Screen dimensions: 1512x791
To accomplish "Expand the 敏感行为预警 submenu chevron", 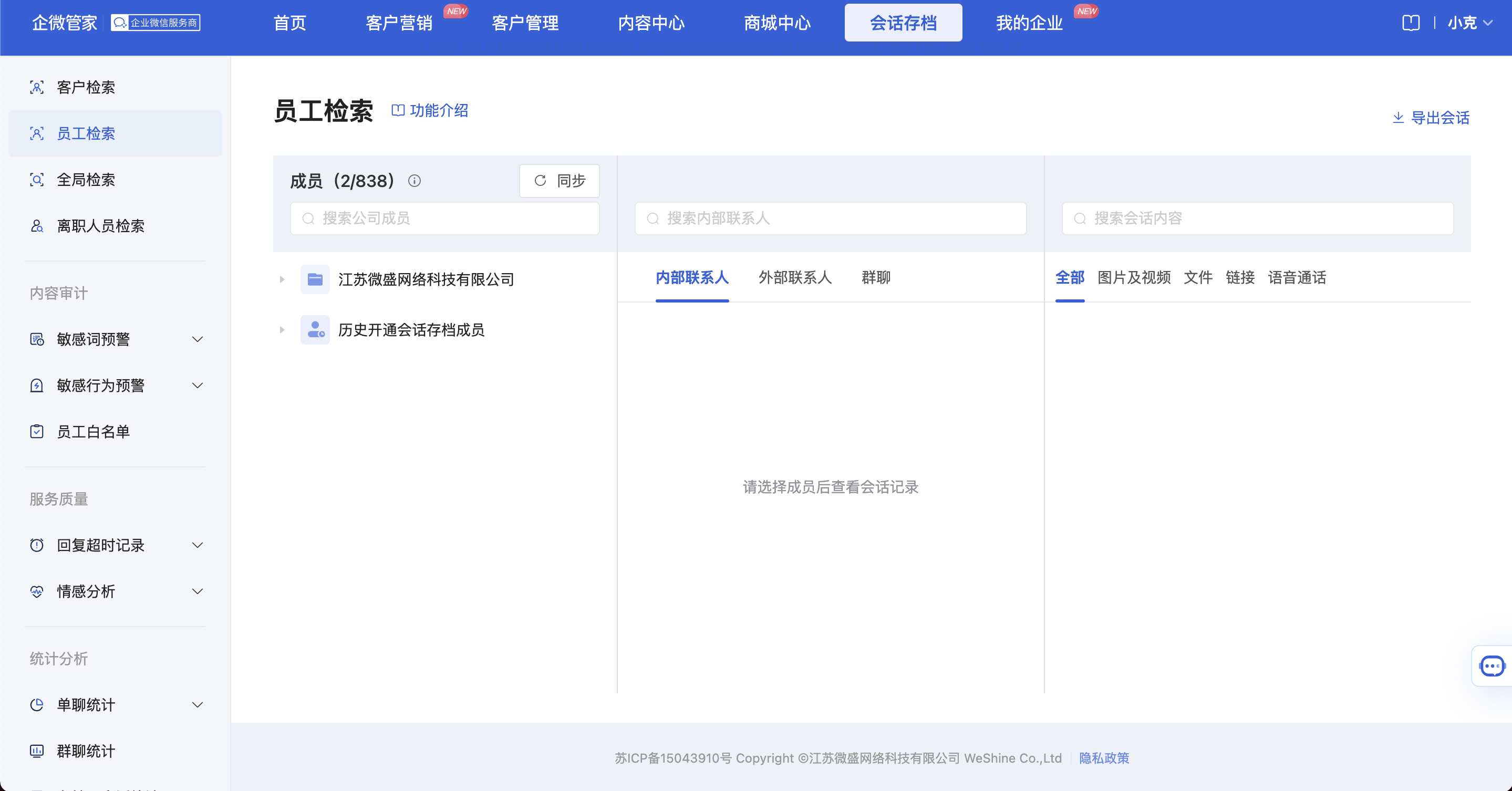I will [198, 386].
